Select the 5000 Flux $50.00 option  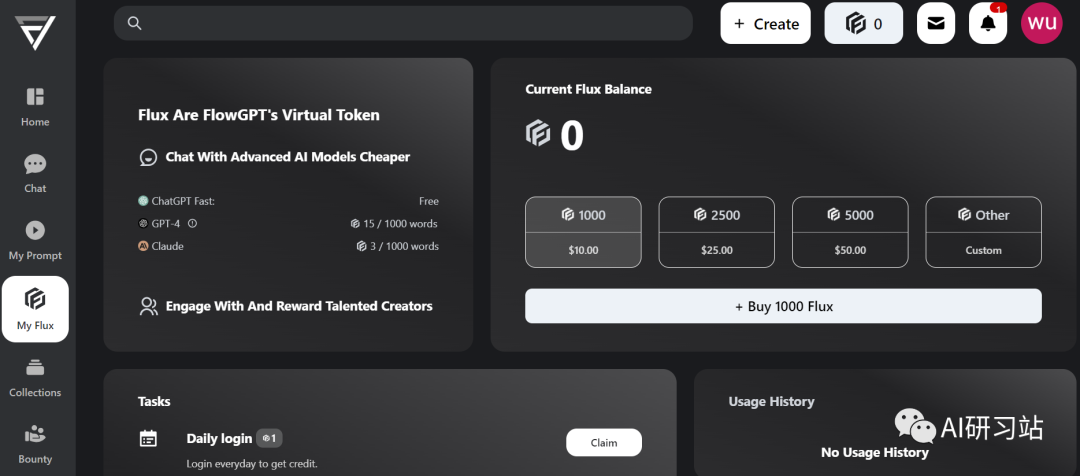pos(850,232)
